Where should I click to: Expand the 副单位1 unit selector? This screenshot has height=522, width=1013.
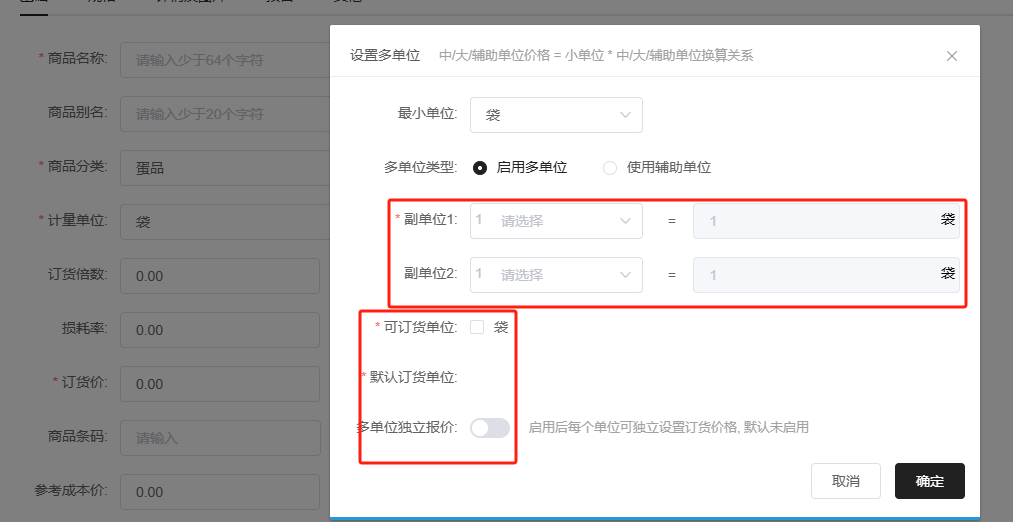tap(556, 220)
